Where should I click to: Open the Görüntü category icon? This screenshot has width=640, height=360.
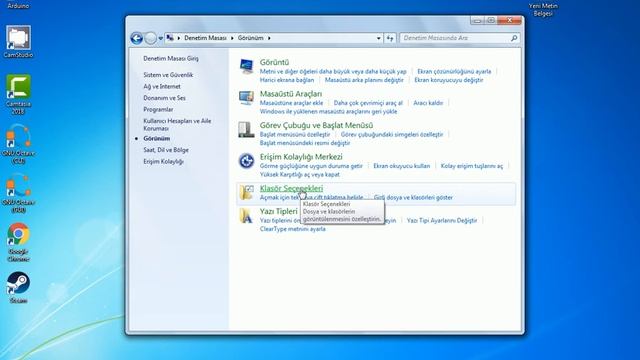[x=246, y=66]
